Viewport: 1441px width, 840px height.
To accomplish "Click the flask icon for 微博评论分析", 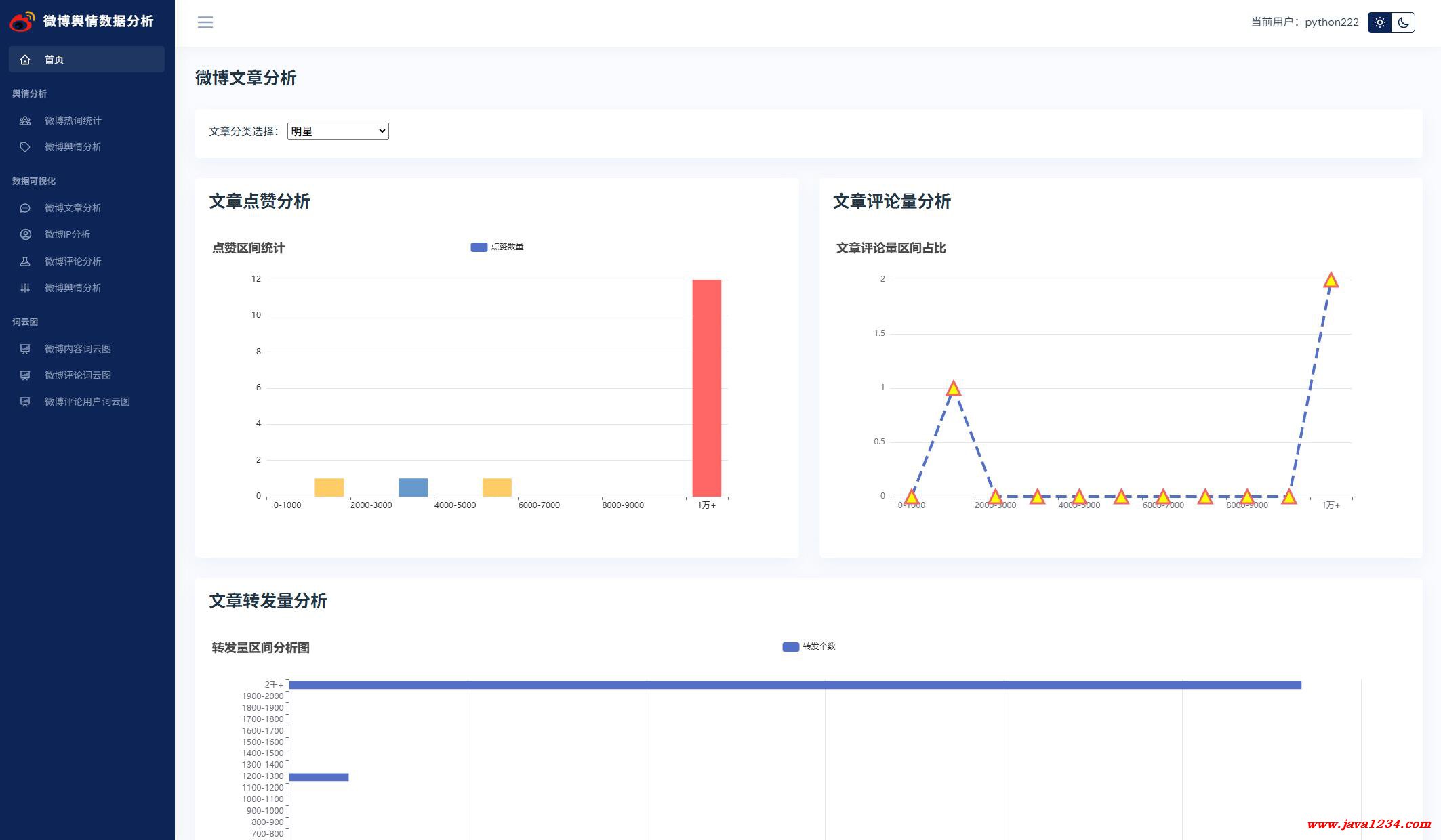I will pyautogui.click(x=25, y=261).
